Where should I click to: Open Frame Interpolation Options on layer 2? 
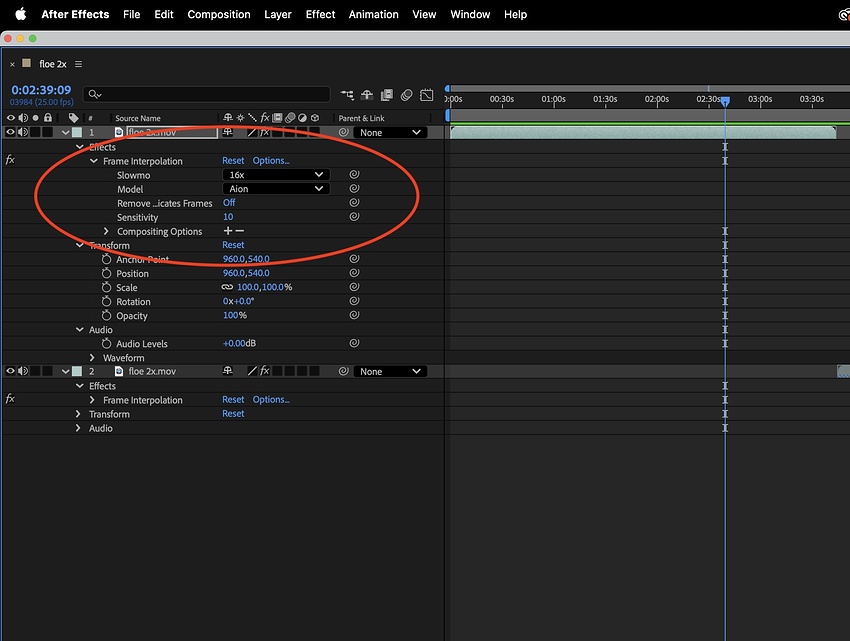(271, 400)
